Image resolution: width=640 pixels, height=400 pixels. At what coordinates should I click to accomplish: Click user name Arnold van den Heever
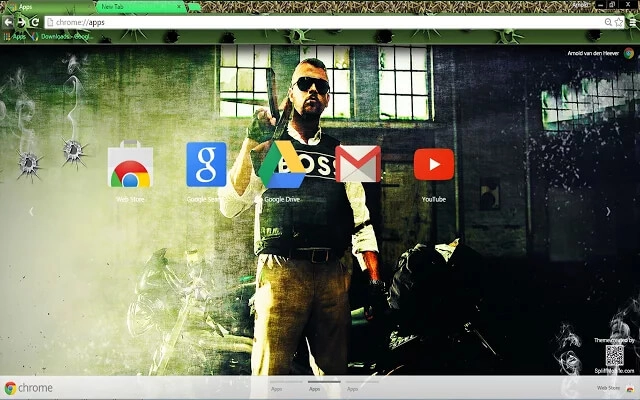pos(593,53)
